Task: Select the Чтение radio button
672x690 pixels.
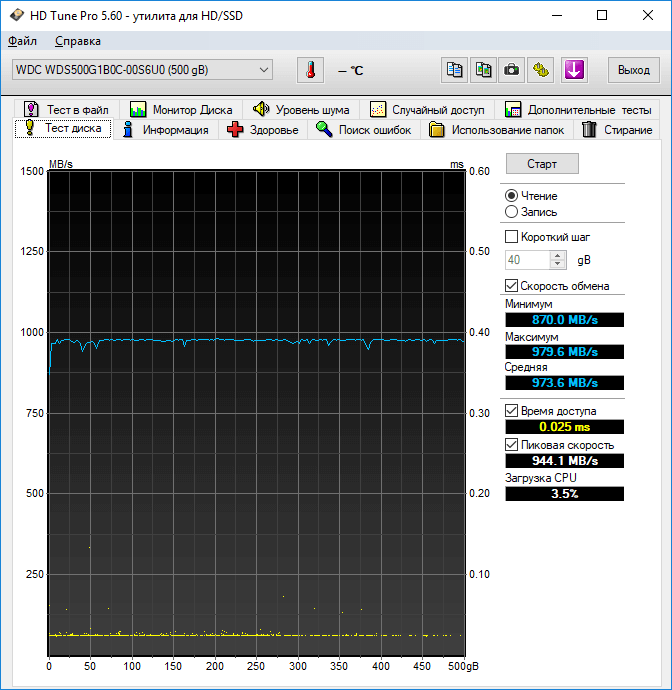Action: [x=512, y=196]
